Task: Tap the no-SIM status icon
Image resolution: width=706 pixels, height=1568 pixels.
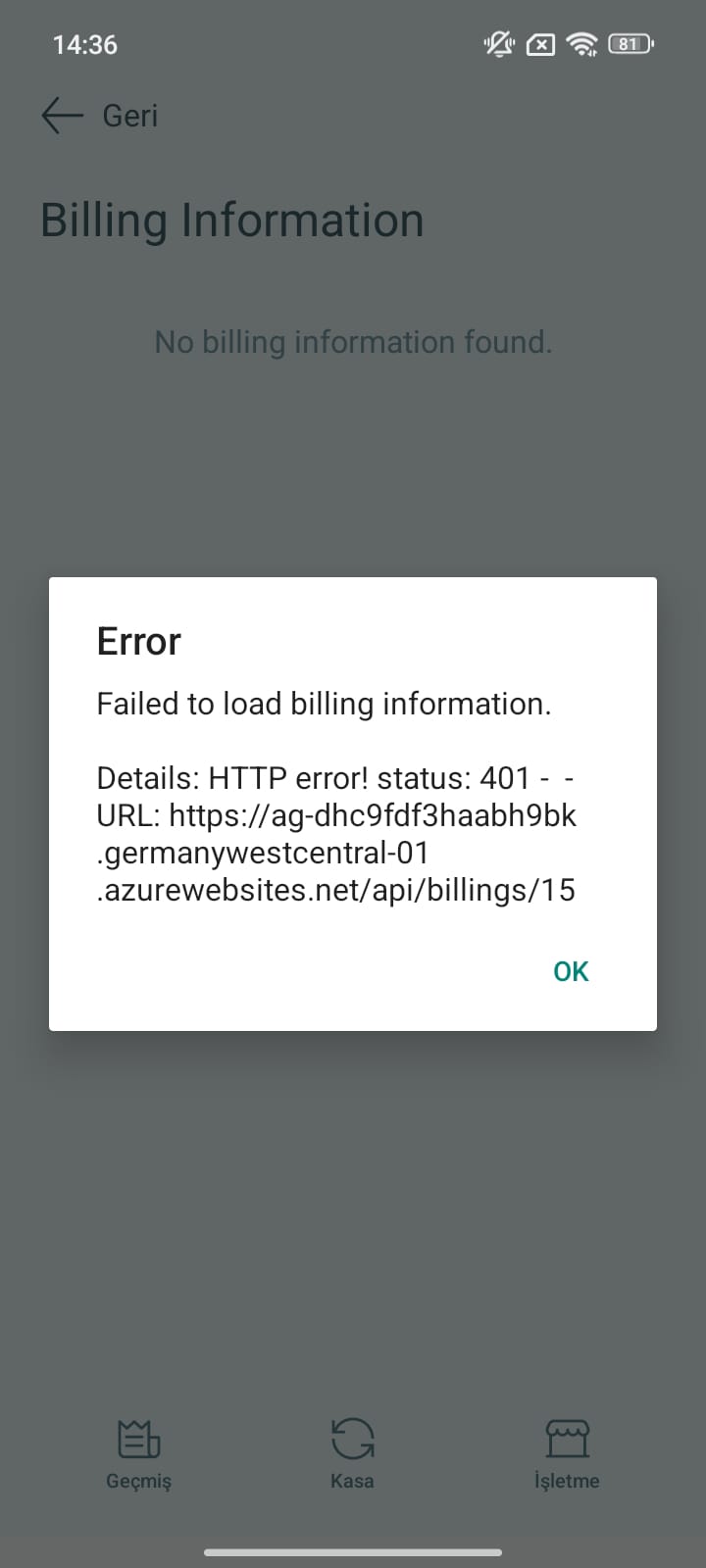Action: (541, 44)
